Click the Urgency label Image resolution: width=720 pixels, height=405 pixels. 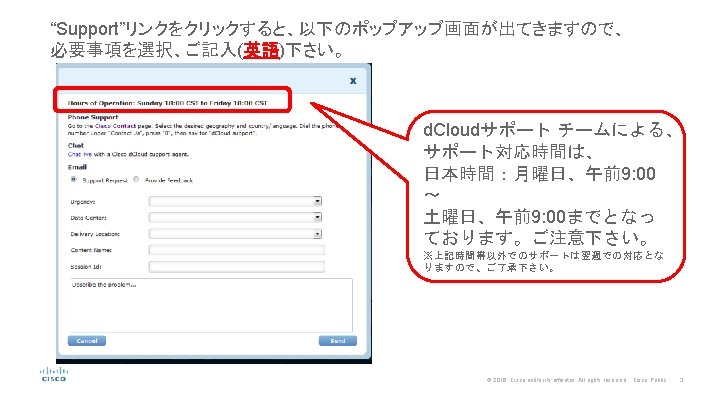click(x=83, y=202)
